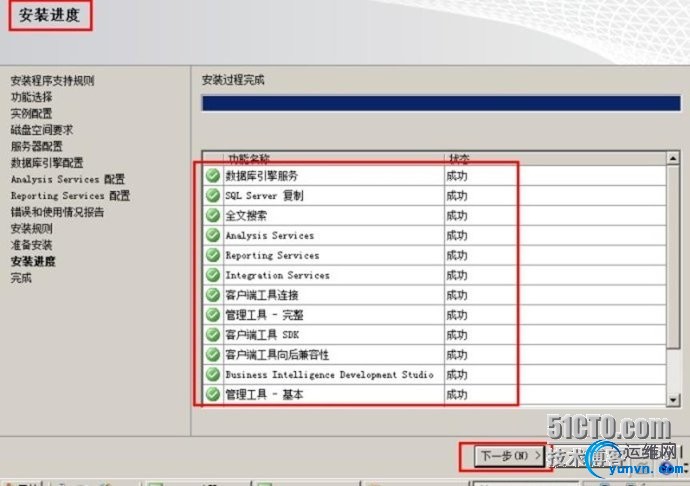Screen dimensions: 690x486
Task: Select 错误和使用情况报告 in sidebar
Action: 58,212
